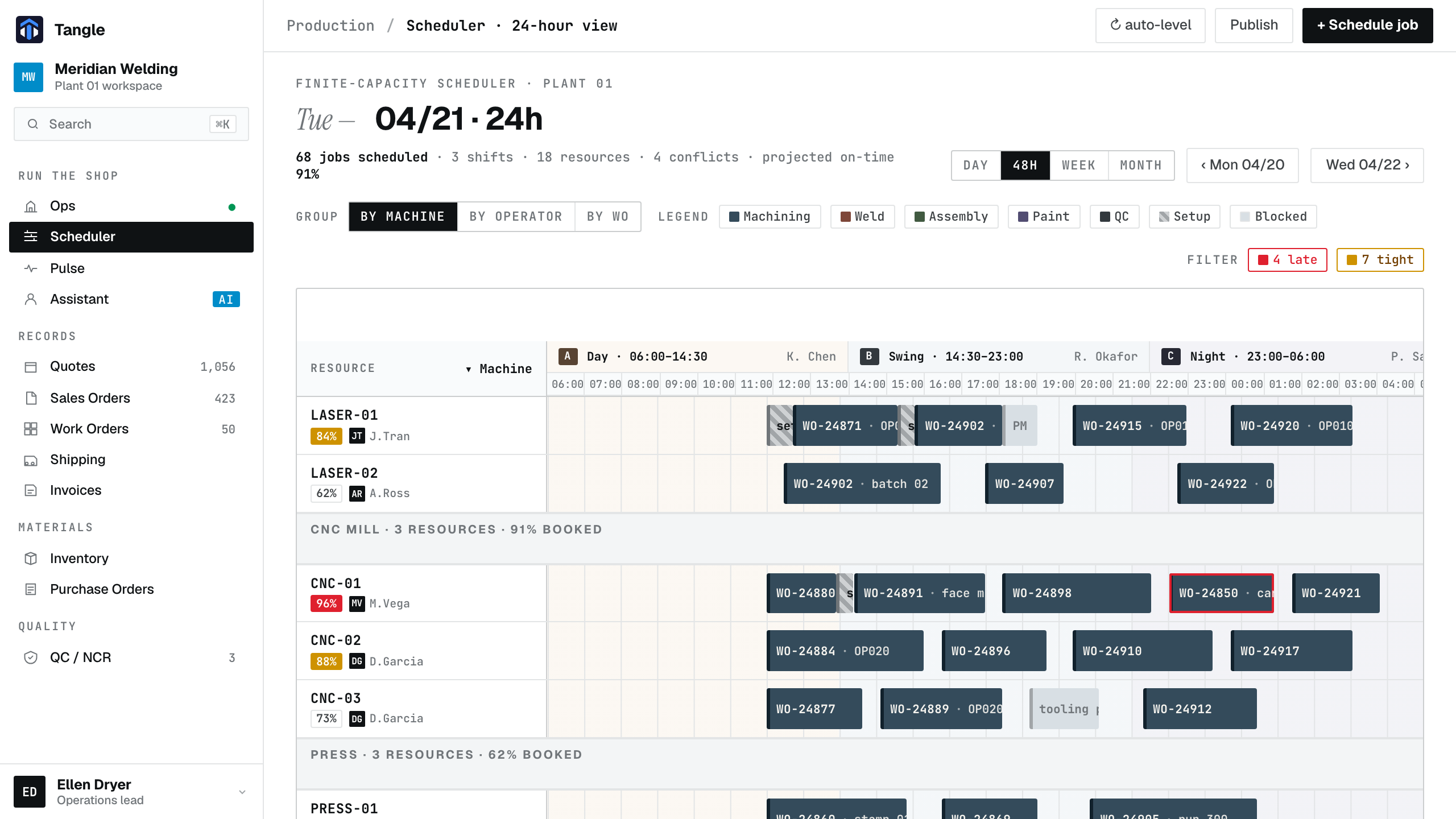Open Purchase Orders
The height and width of the screenshot is (819, 1456).
coord(131,589)
